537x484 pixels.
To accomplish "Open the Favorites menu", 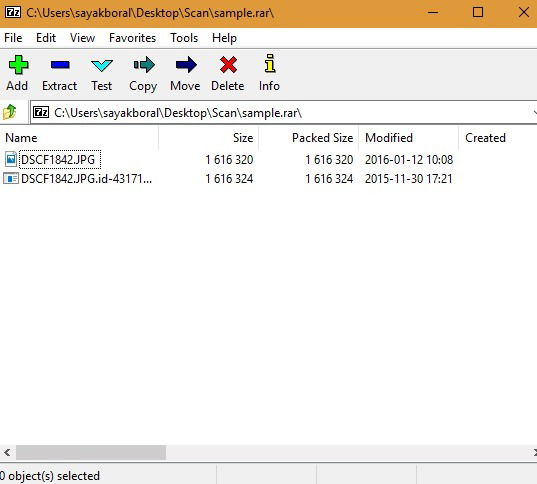I will [x=132, y=38].
